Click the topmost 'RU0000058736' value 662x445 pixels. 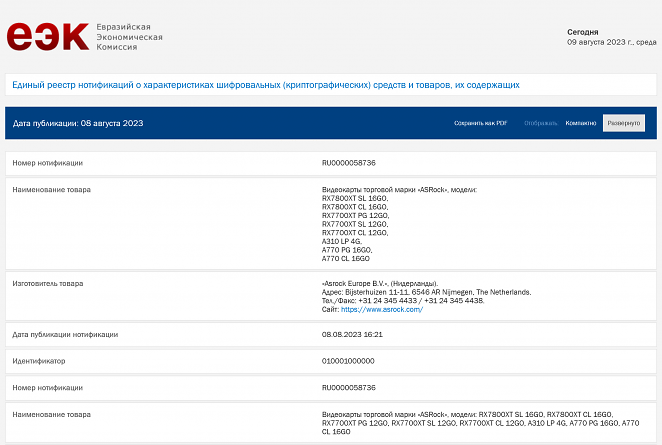(348, 163)
